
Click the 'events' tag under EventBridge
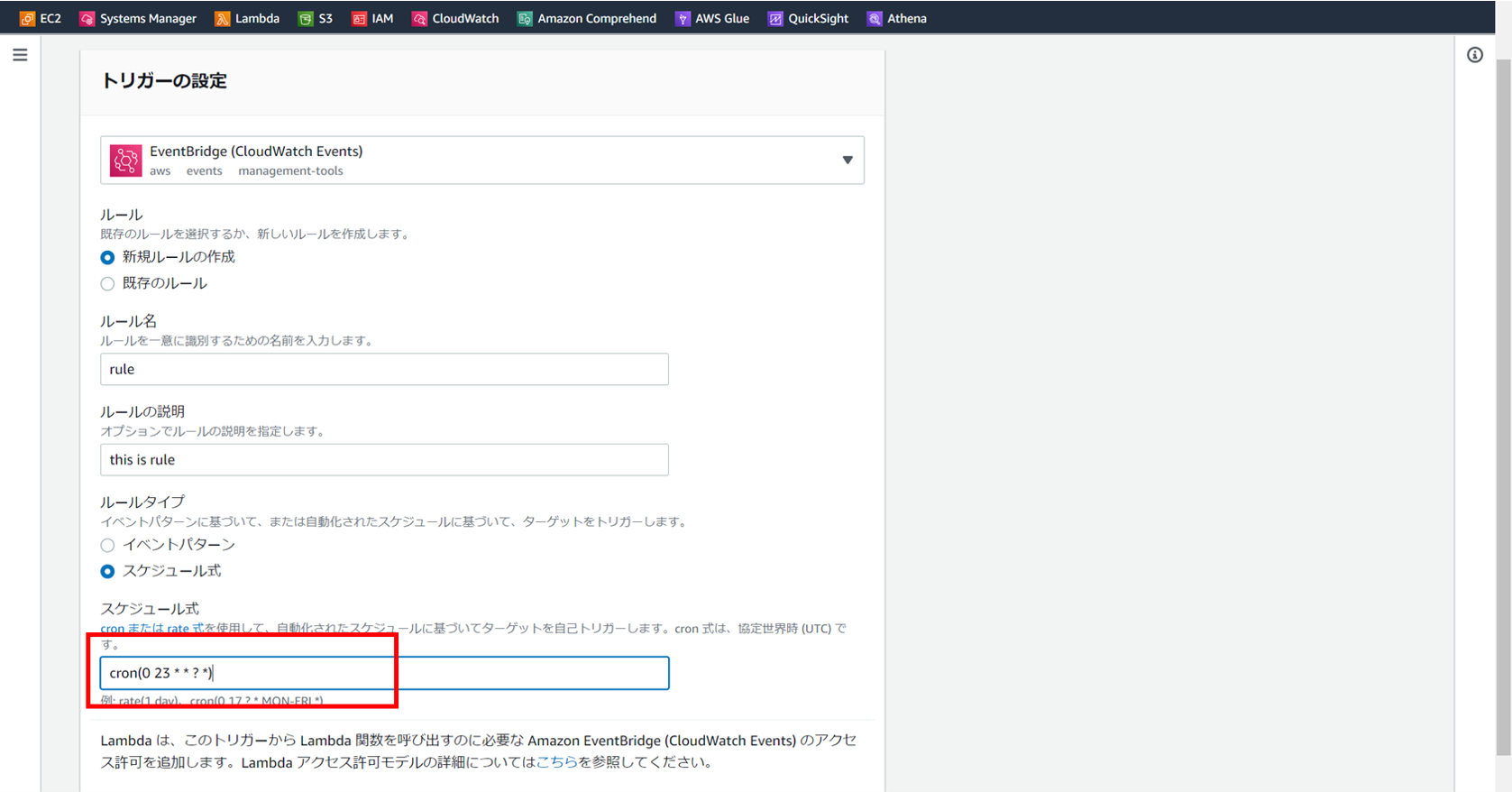click(205, 170)
